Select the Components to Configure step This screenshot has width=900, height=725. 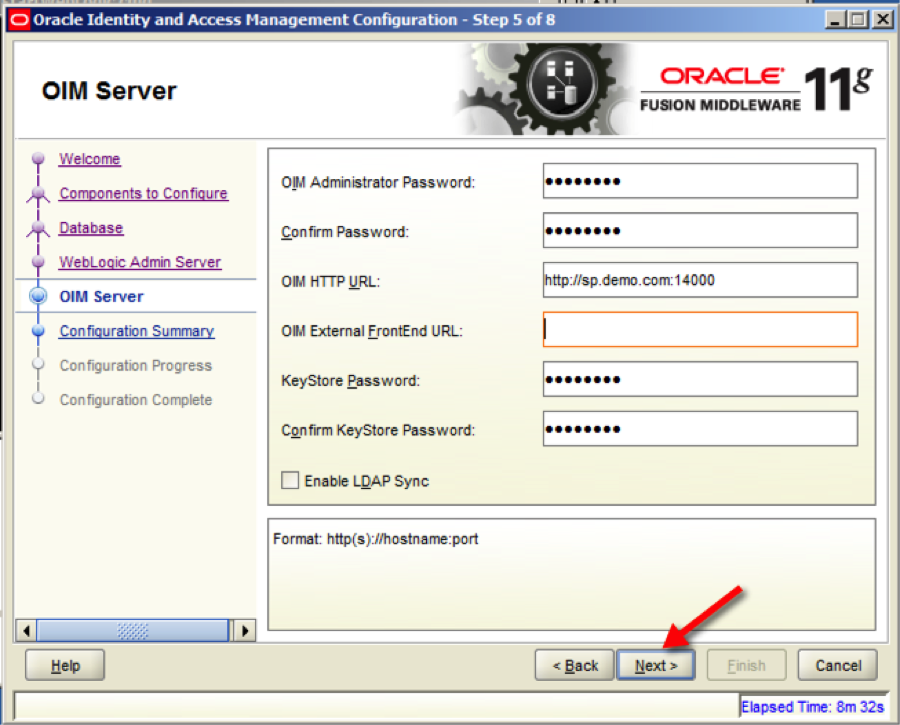(143, 193)
